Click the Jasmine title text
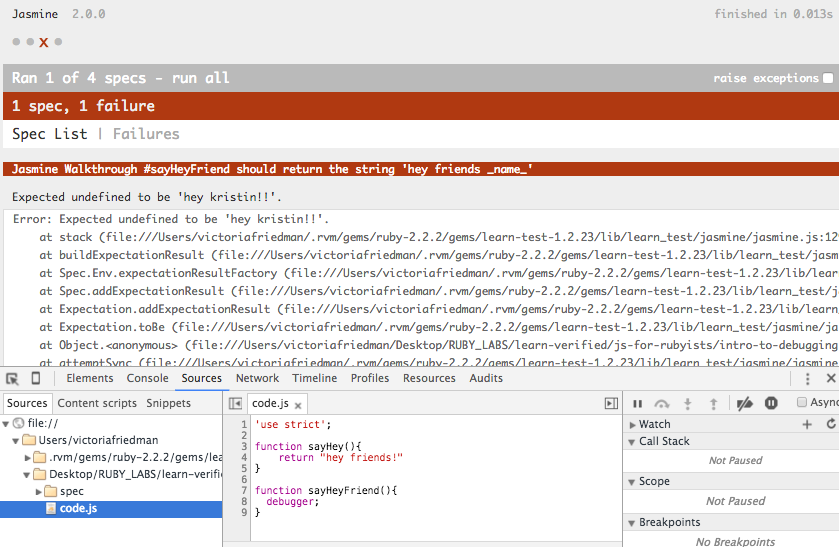 point(35,14)
